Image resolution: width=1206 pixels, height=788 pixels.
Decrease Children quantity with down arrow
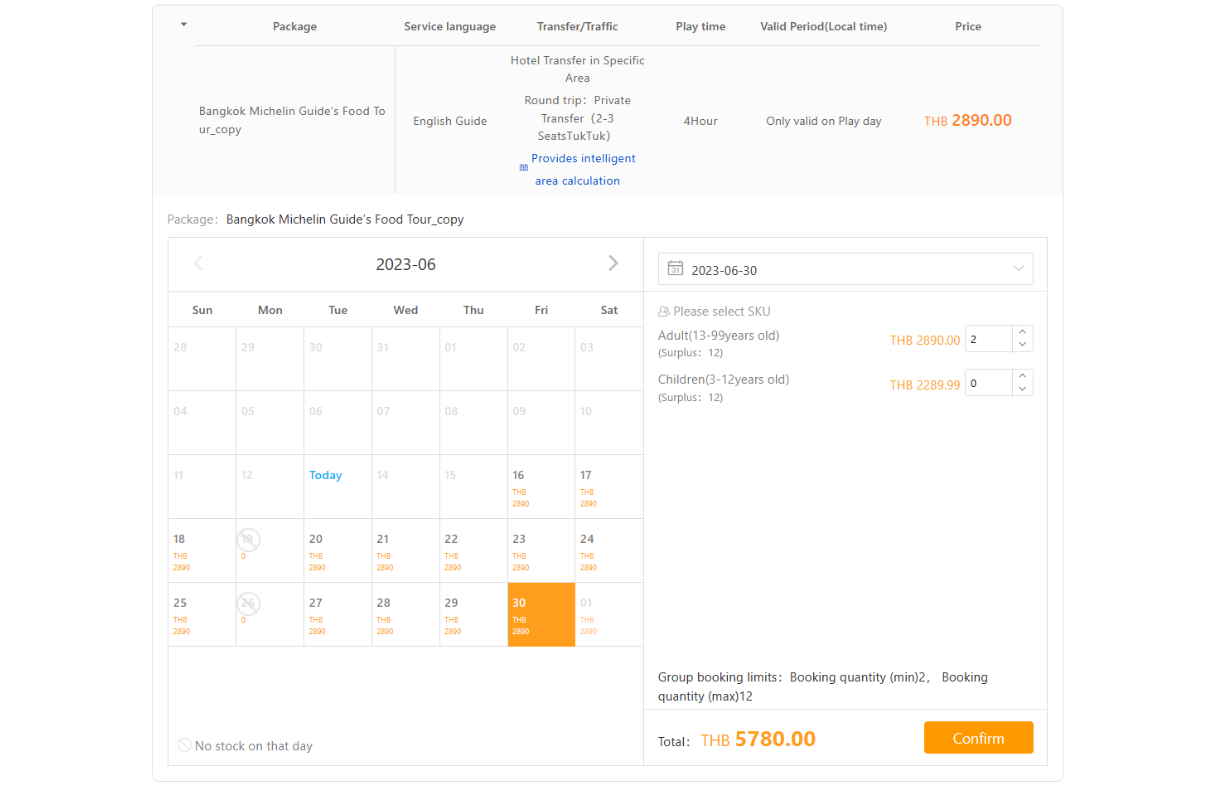click(1022, 389)
